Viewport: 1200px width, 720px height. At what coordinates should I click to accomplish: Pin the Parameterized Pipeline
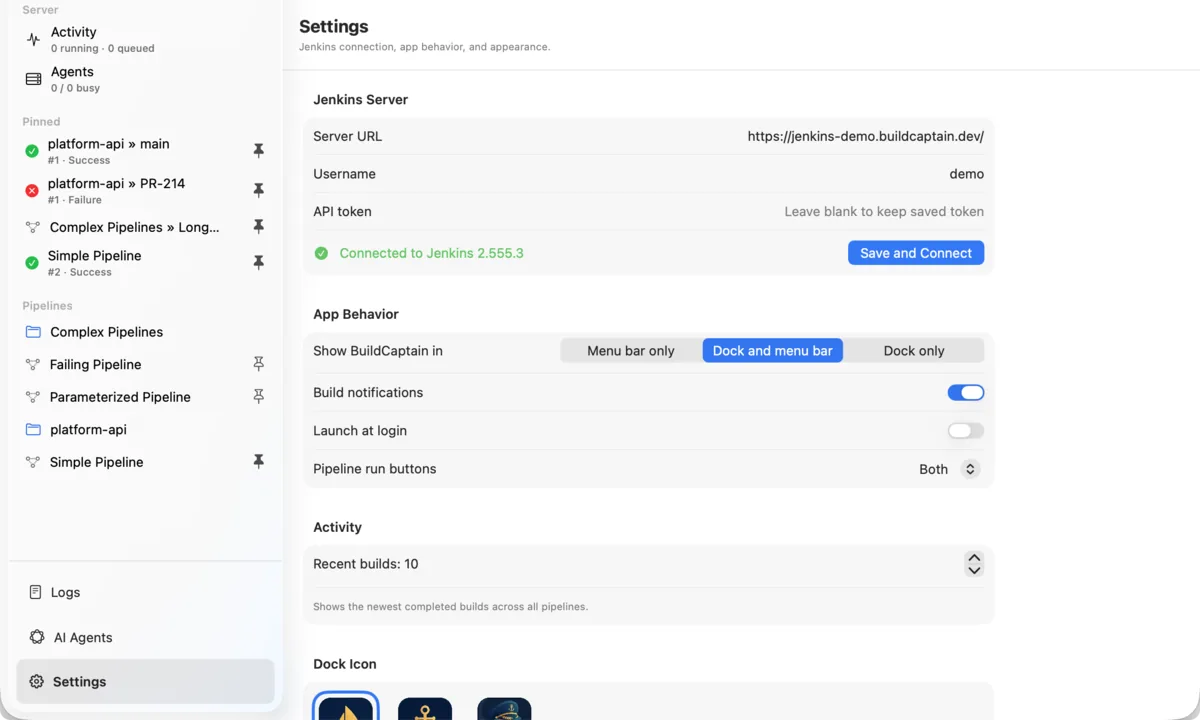tap(258, 397)
